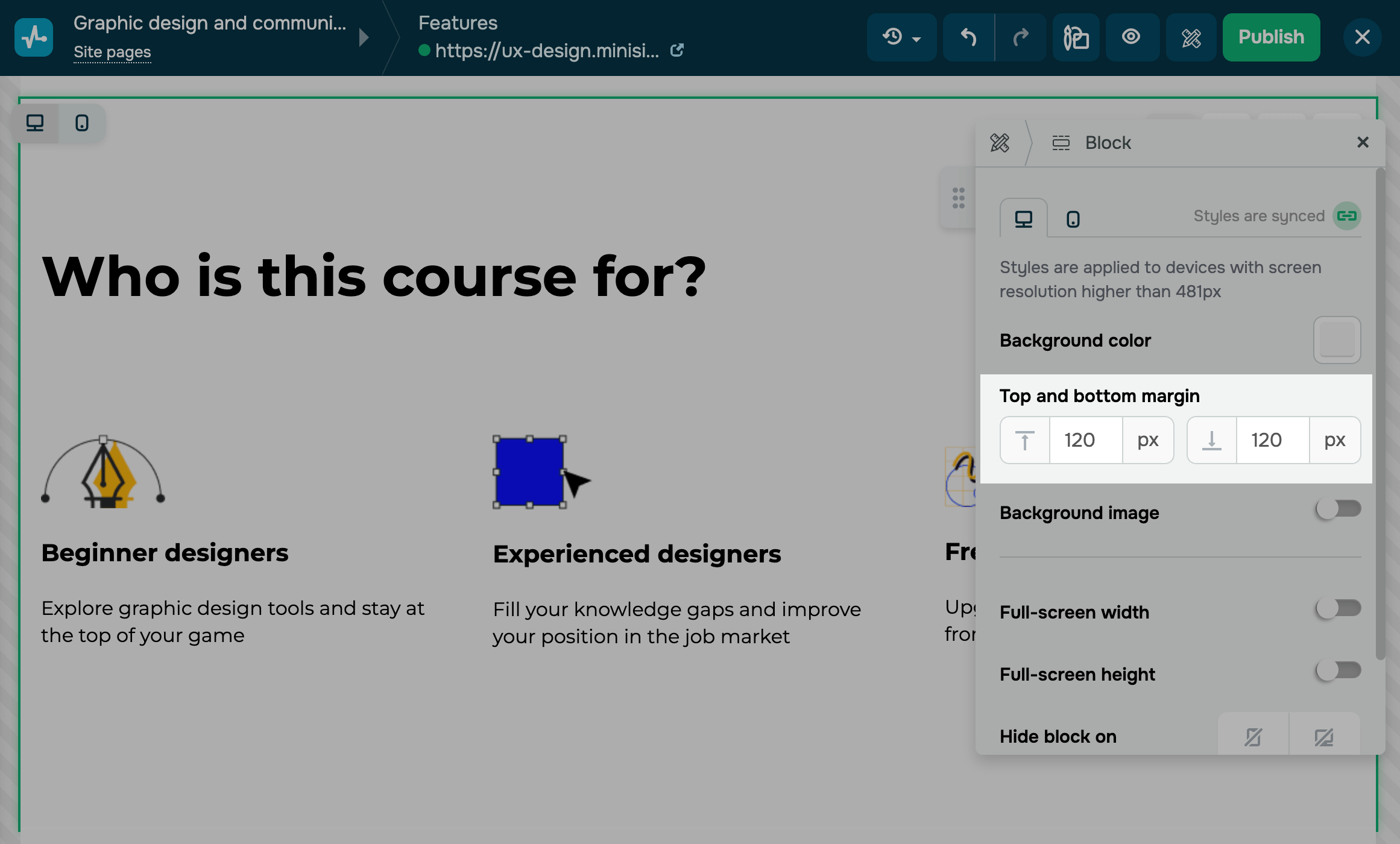The width and height of the screenshot is (1400, 844).
Task: Select the desktop tab in Block panel
Action: click(x=1023, y=219)
